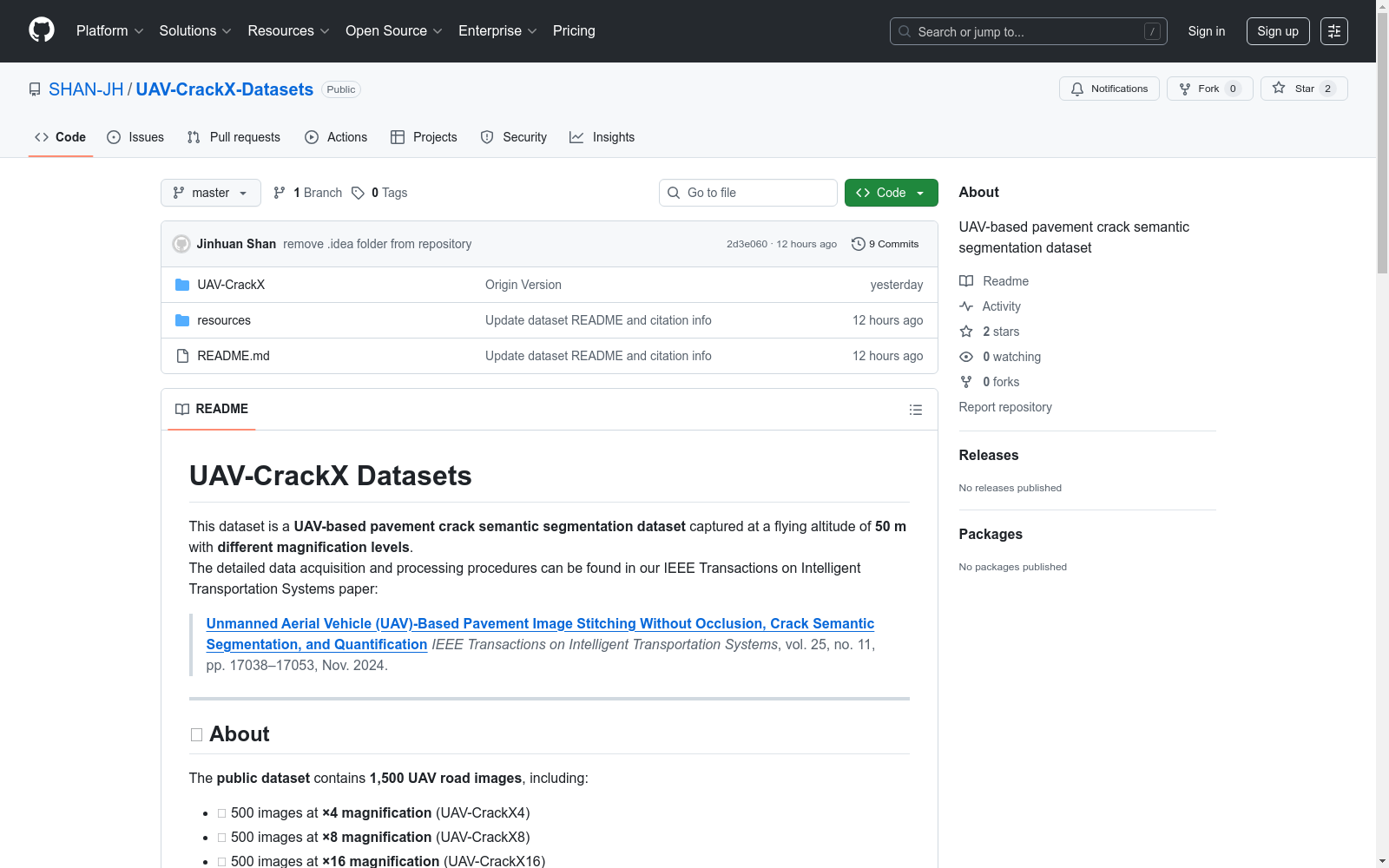Image resolution: width=1389 pixels, height=868 pixels.
Task: Go to the GitHub homepage logo
Action: pos(42,30)
